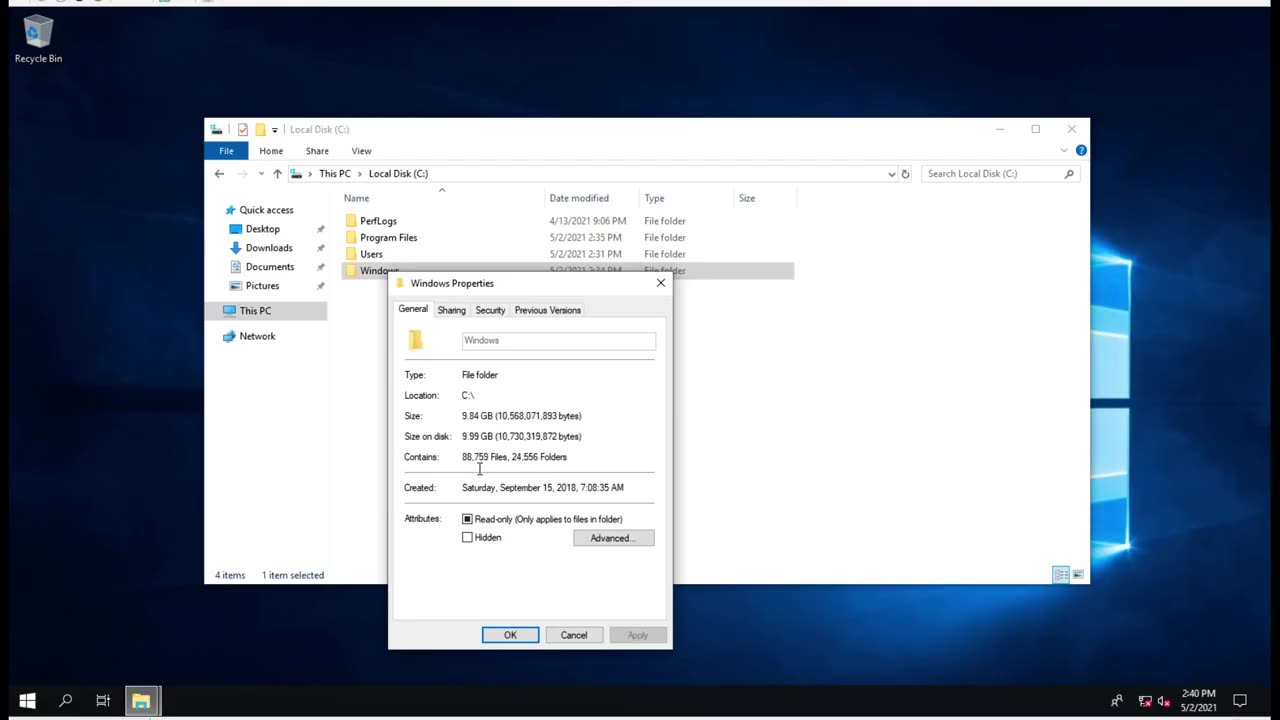1280x720 pixels.
Task: Click Desktop in Quick access
Action: 262,229
